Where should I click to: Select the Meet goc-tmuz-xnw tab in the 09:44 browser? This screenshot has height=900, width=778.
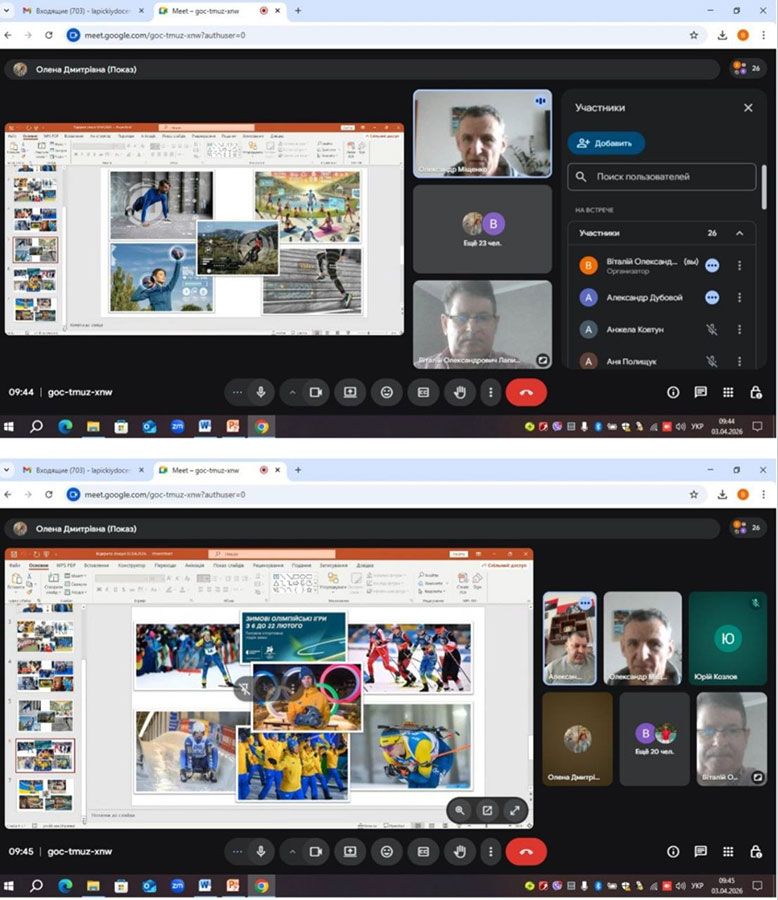[x=220, y=11]
